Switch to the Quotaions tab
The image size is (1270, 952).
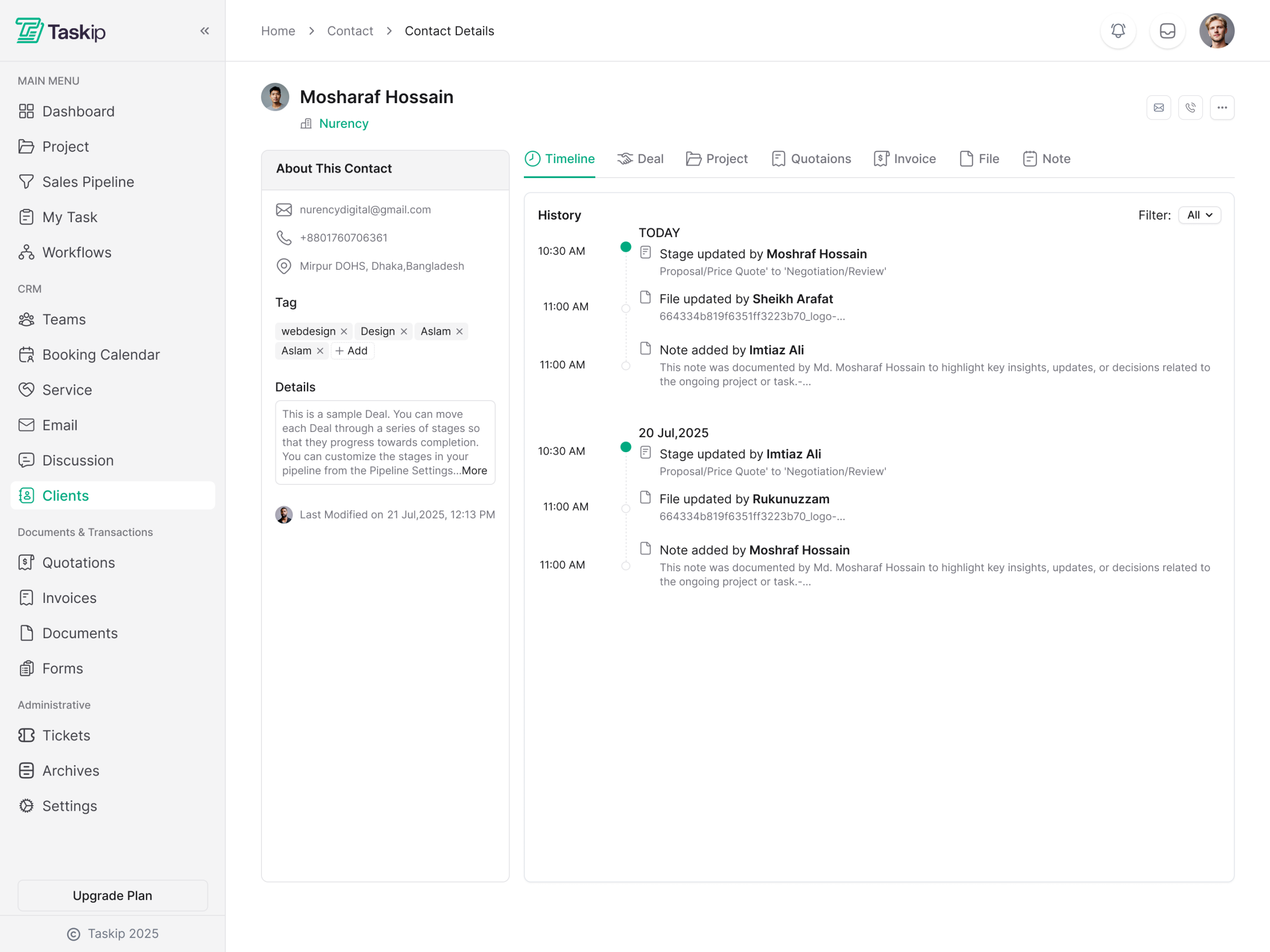811,159
